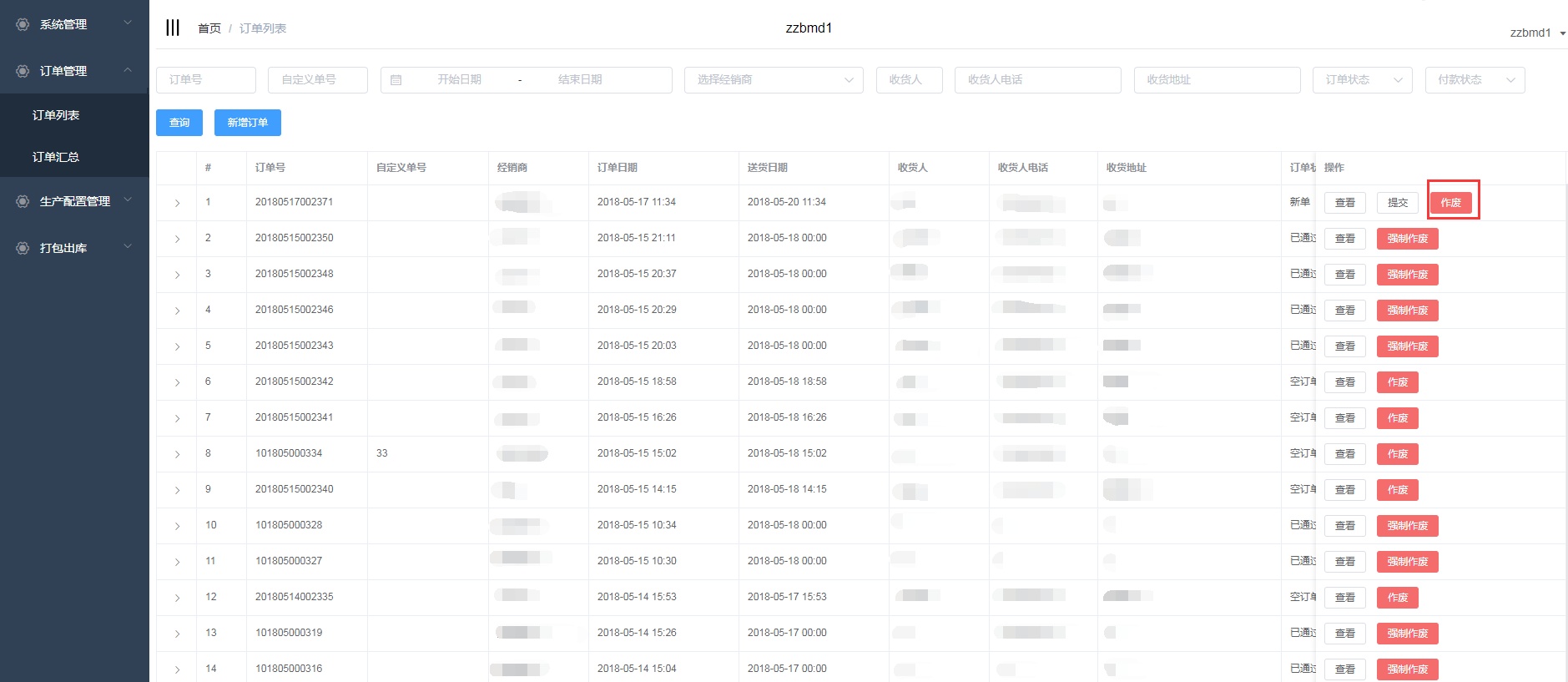Screen dimensions: 1568x682
Task: Click the 打包出库 sidebar icon
Action: (x=23, y=248)
